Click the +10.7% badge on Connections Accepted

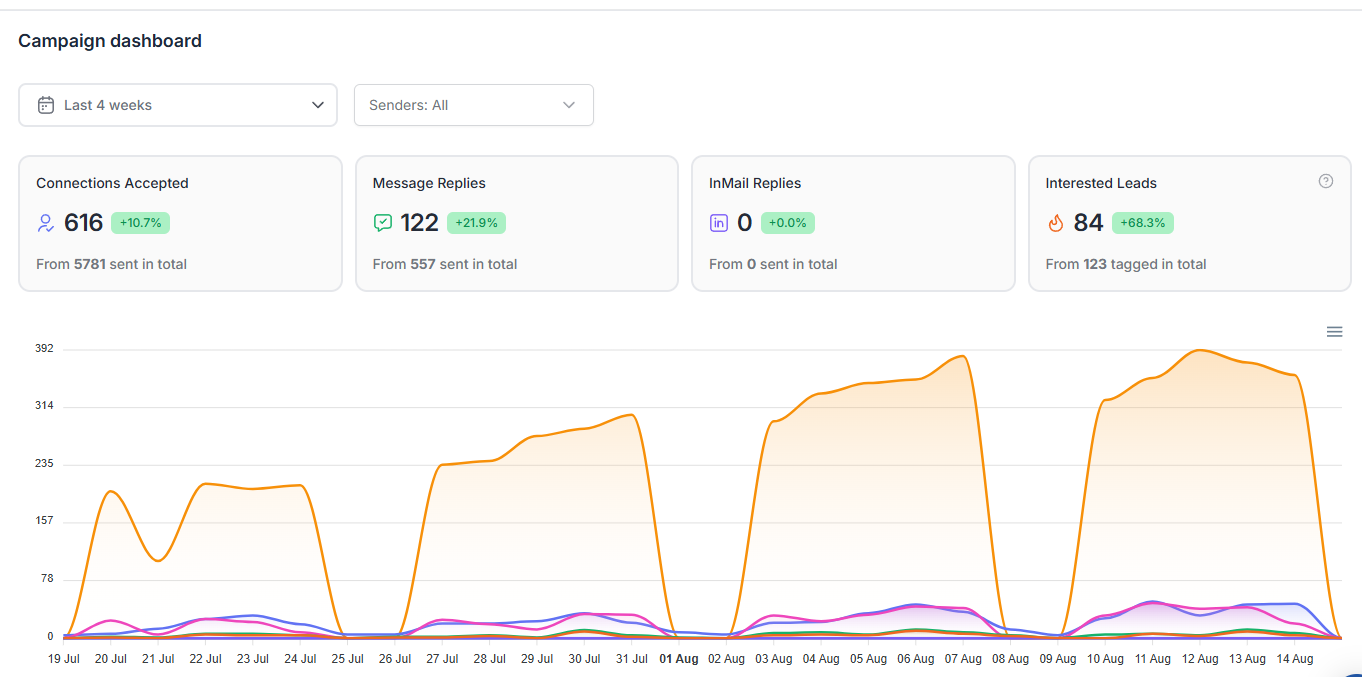pos(140,223)
